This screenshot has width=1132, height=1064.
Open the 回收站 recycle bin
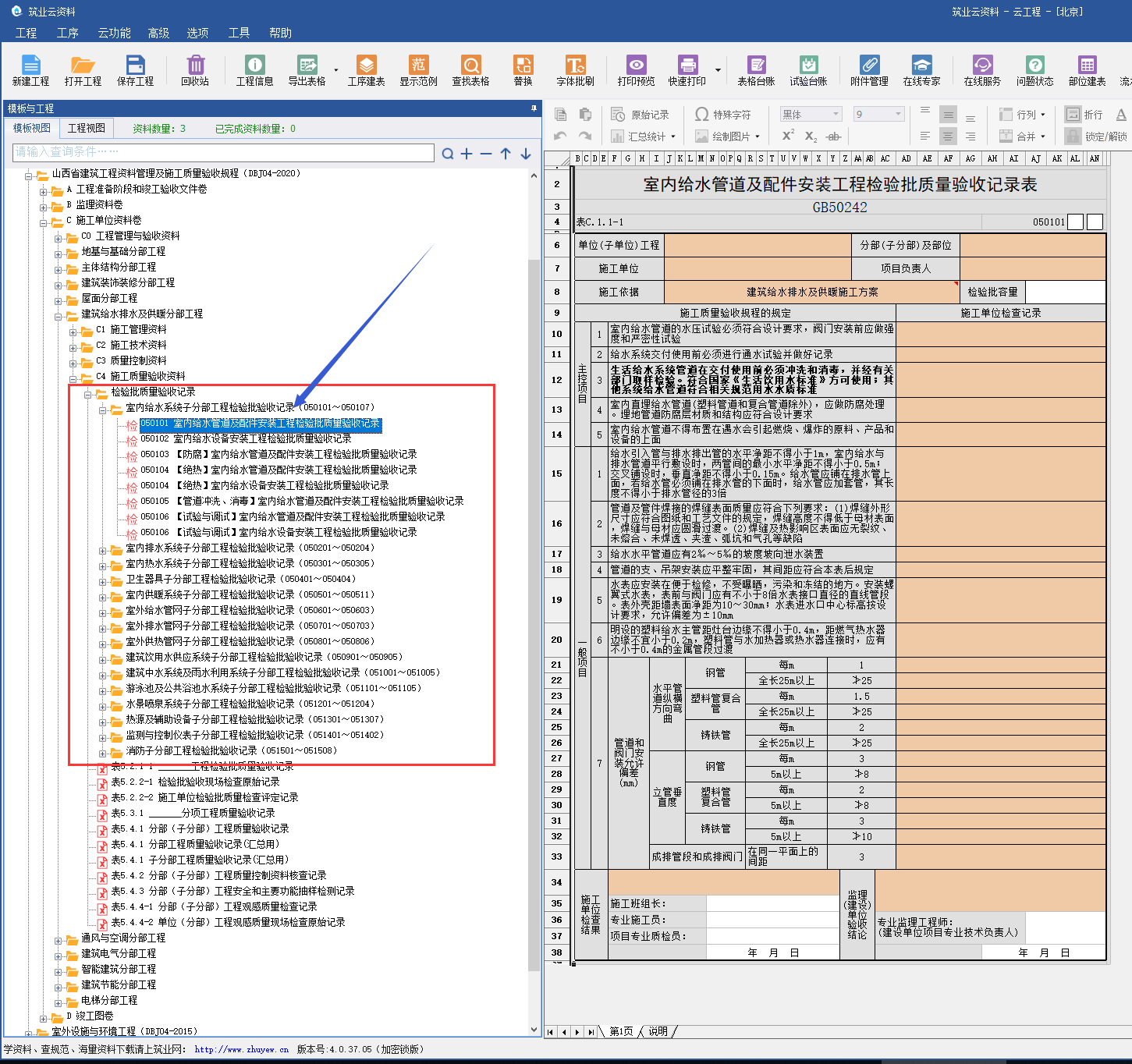point(195,70)
